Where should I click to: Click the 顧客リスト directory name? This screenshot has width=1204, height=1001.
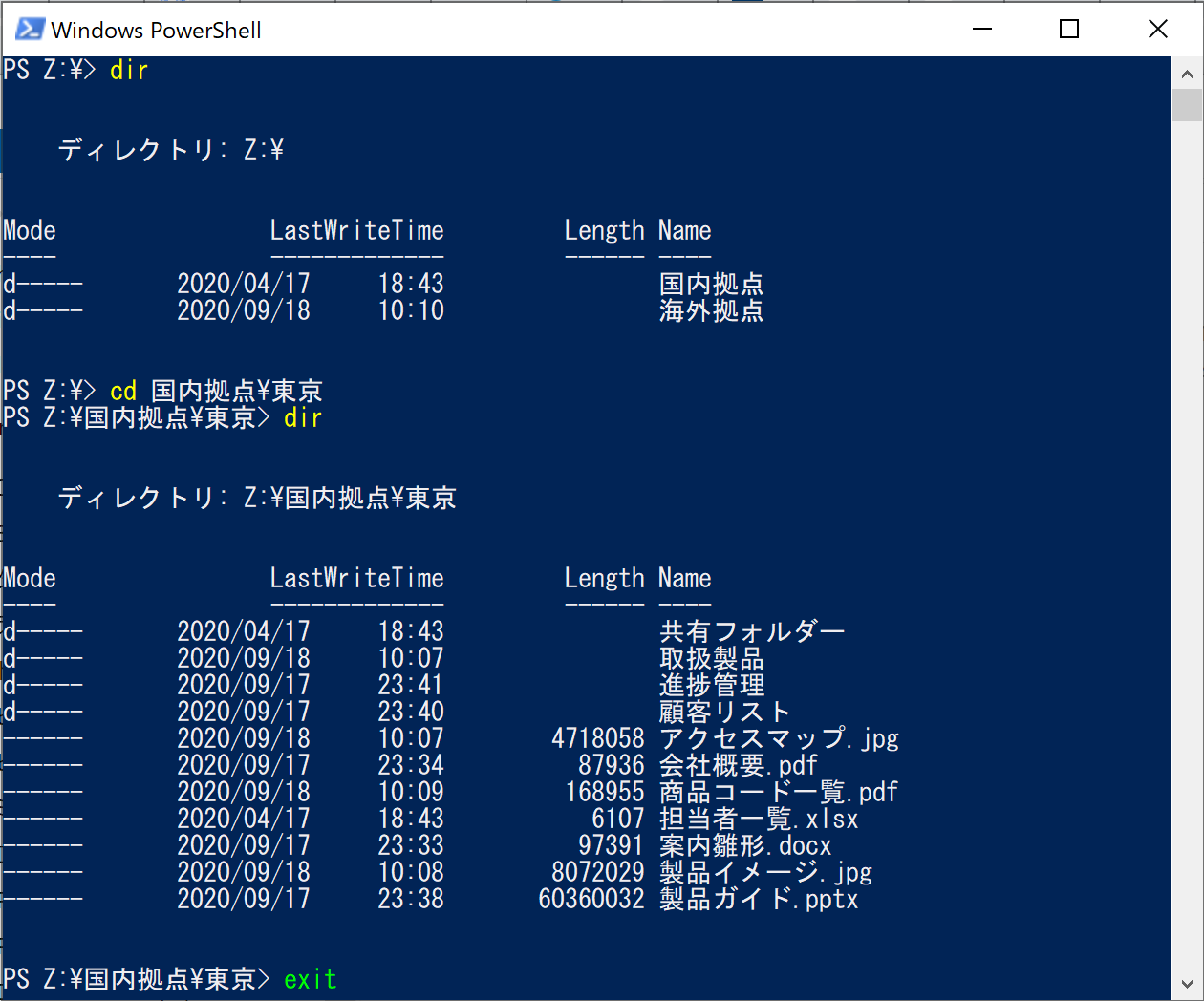[x=724, y=713]
